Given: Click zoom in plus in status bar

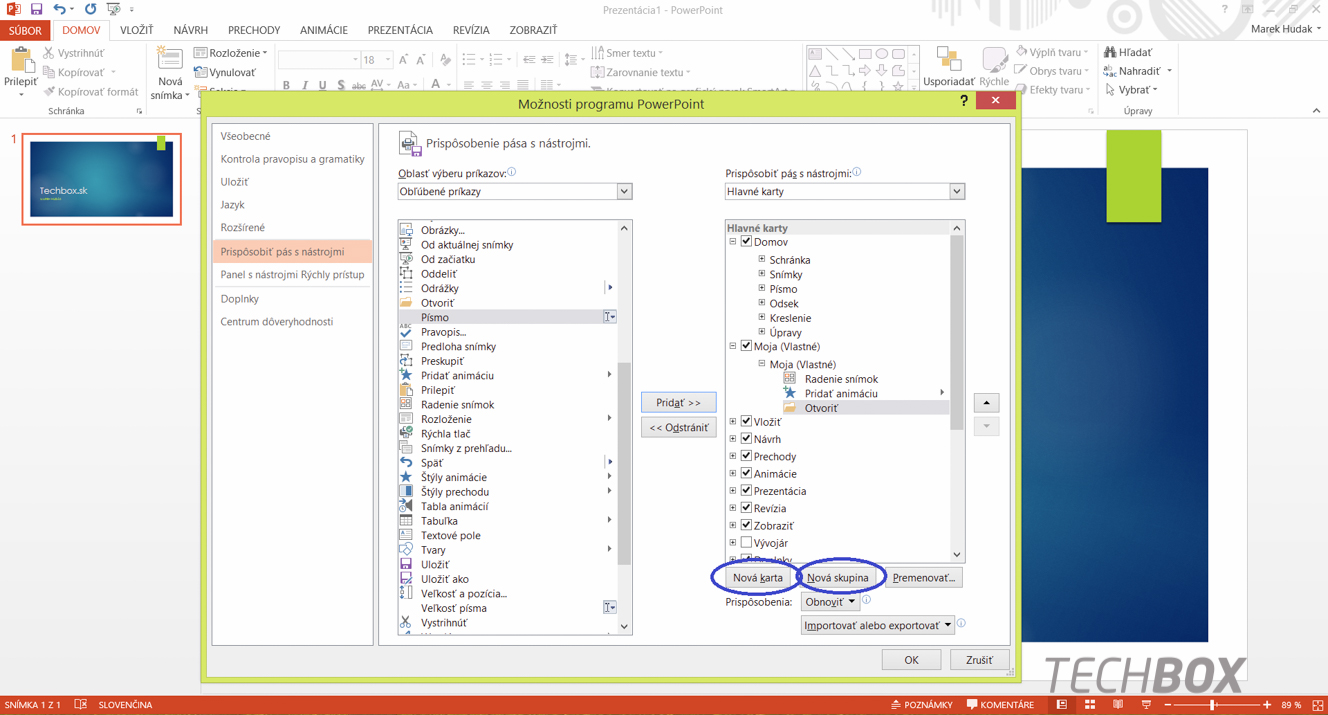Looking at the screenshot, I should [1266, 705].
